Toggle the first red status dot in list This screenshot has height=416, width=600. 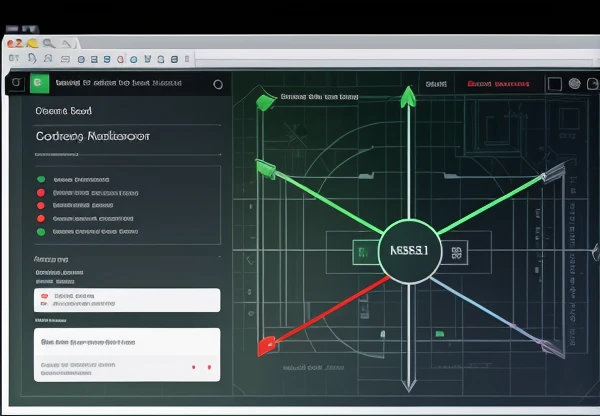point(41,191)
